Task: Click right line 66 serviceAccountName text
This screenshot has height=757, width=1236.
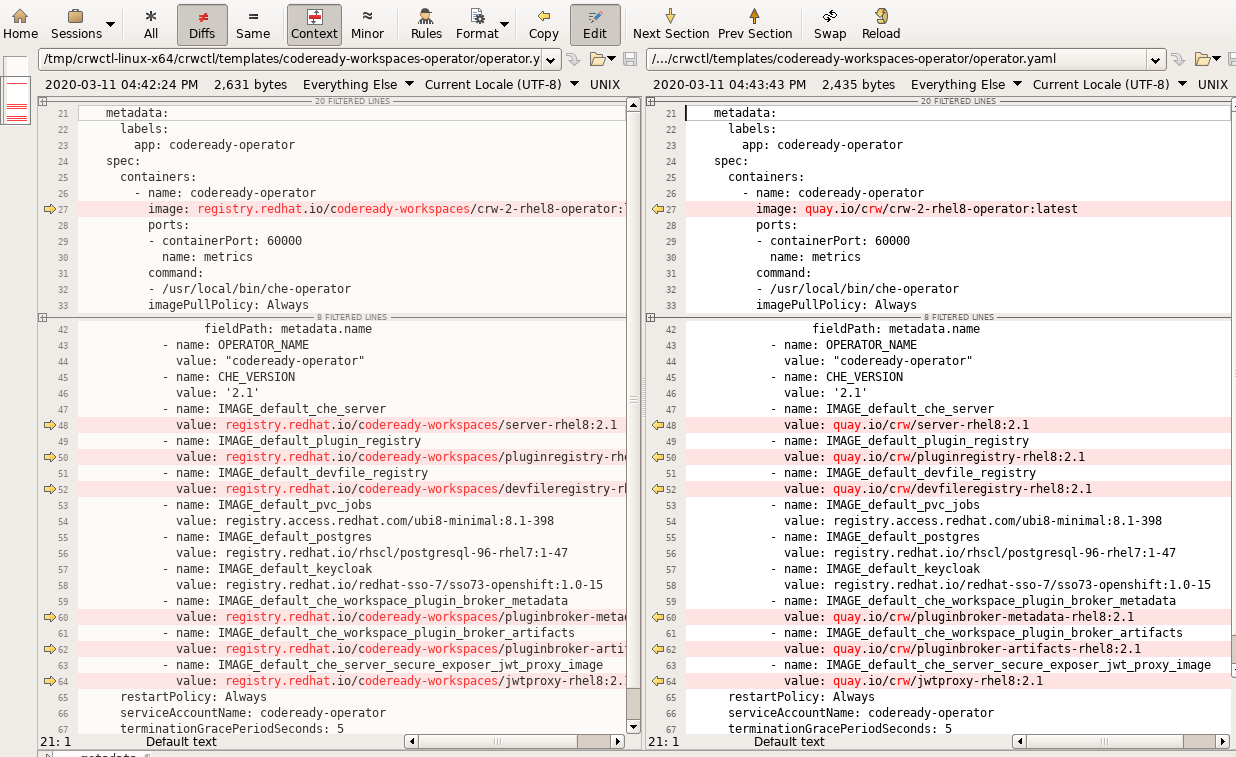Action: (x=861, y=713)
